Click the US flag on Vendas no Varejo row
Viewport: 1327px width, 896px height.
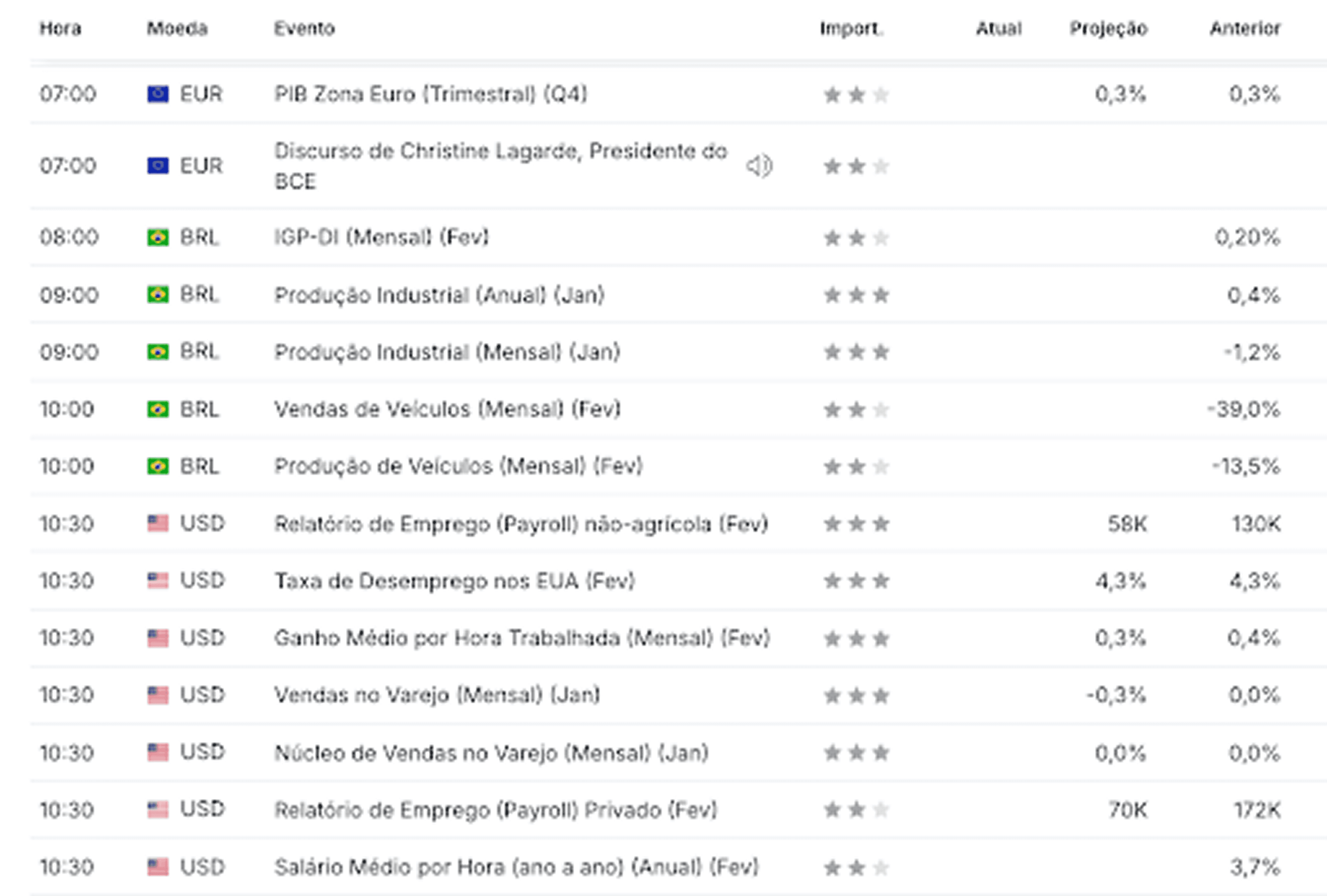(x=158, y=695)
